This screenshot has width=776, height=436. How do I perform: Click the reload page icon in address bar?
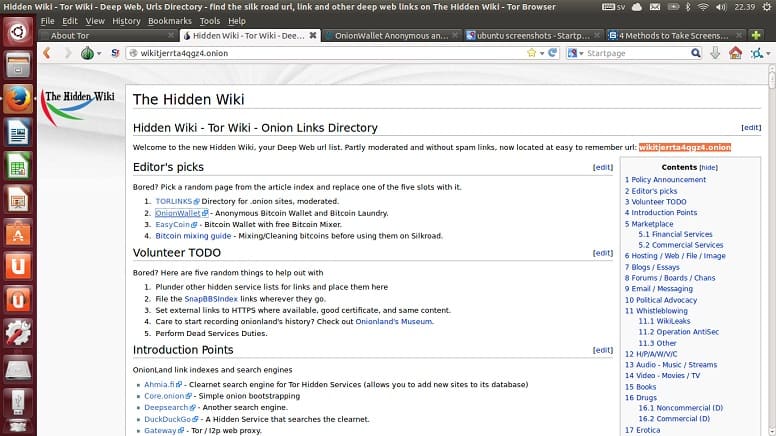coord(553,53)
